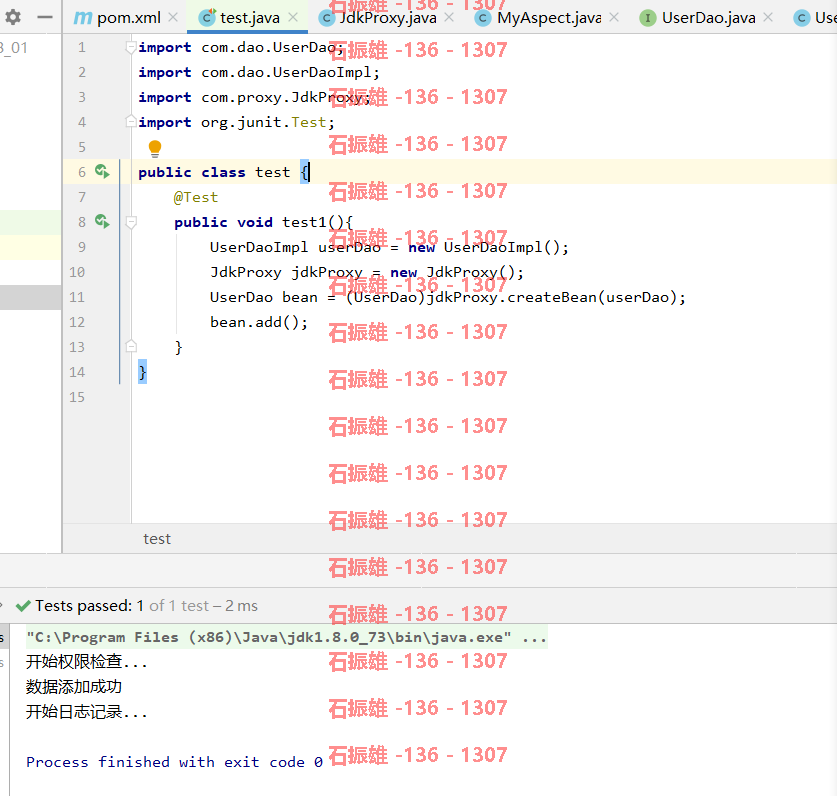
Task: Click the green tests-passed checkmark icon
Action: (x=23, y=606)
